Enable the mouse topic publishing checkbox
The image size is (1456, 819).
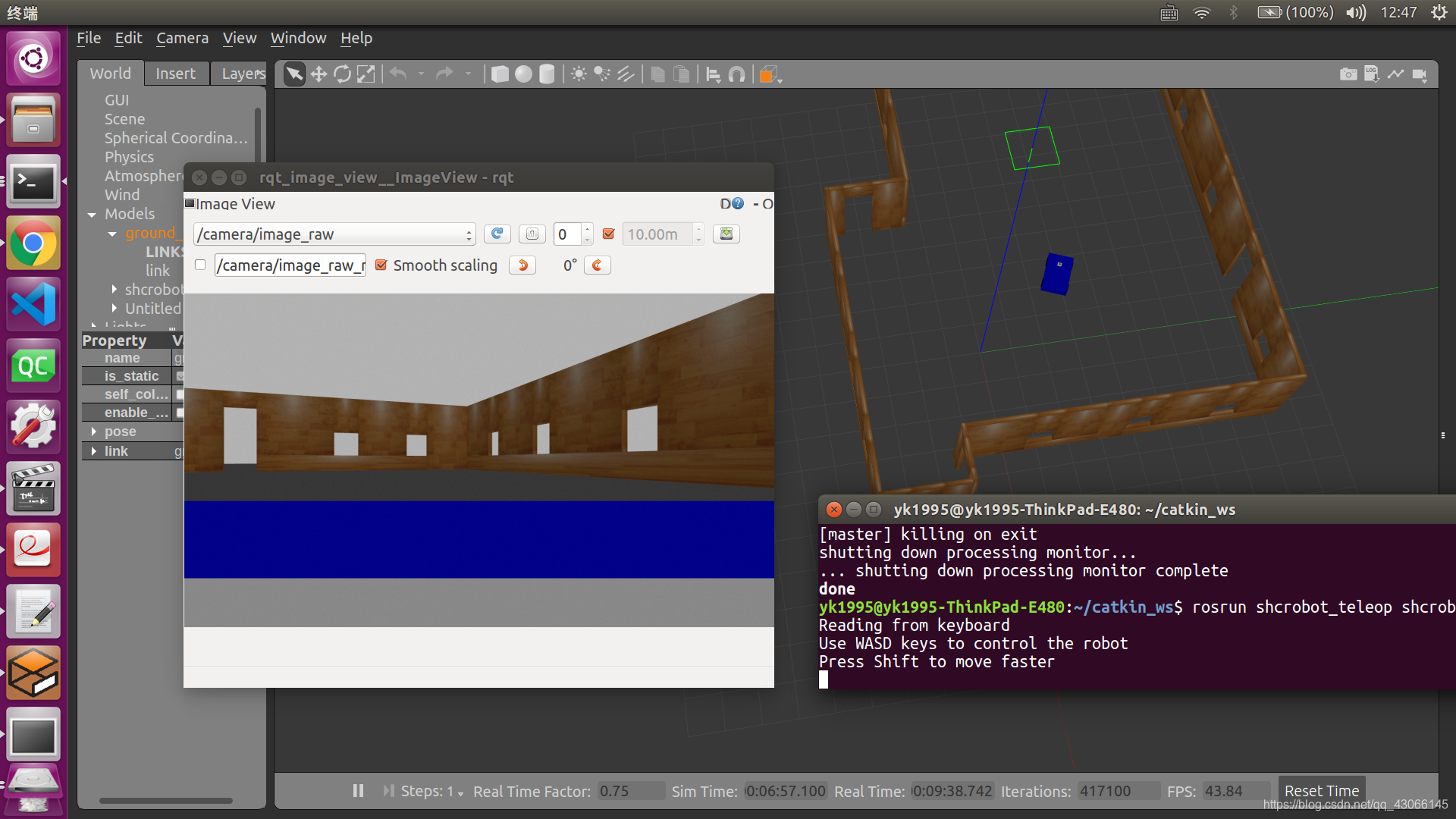point(200,265)
